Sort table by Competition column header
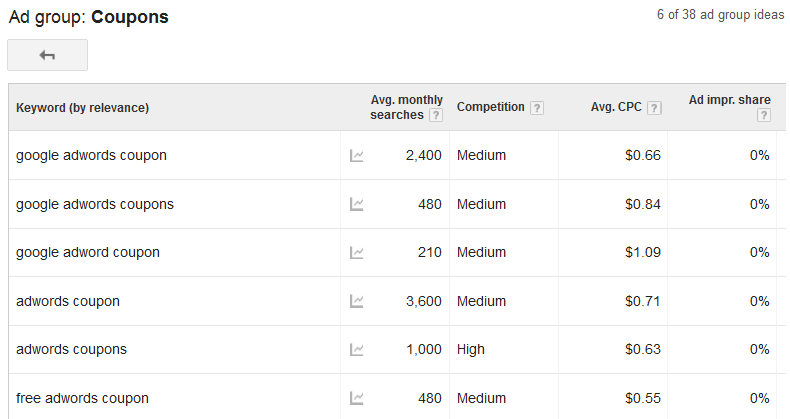The width and height of the screenshot is (790, 419). (x=491, y=107)
